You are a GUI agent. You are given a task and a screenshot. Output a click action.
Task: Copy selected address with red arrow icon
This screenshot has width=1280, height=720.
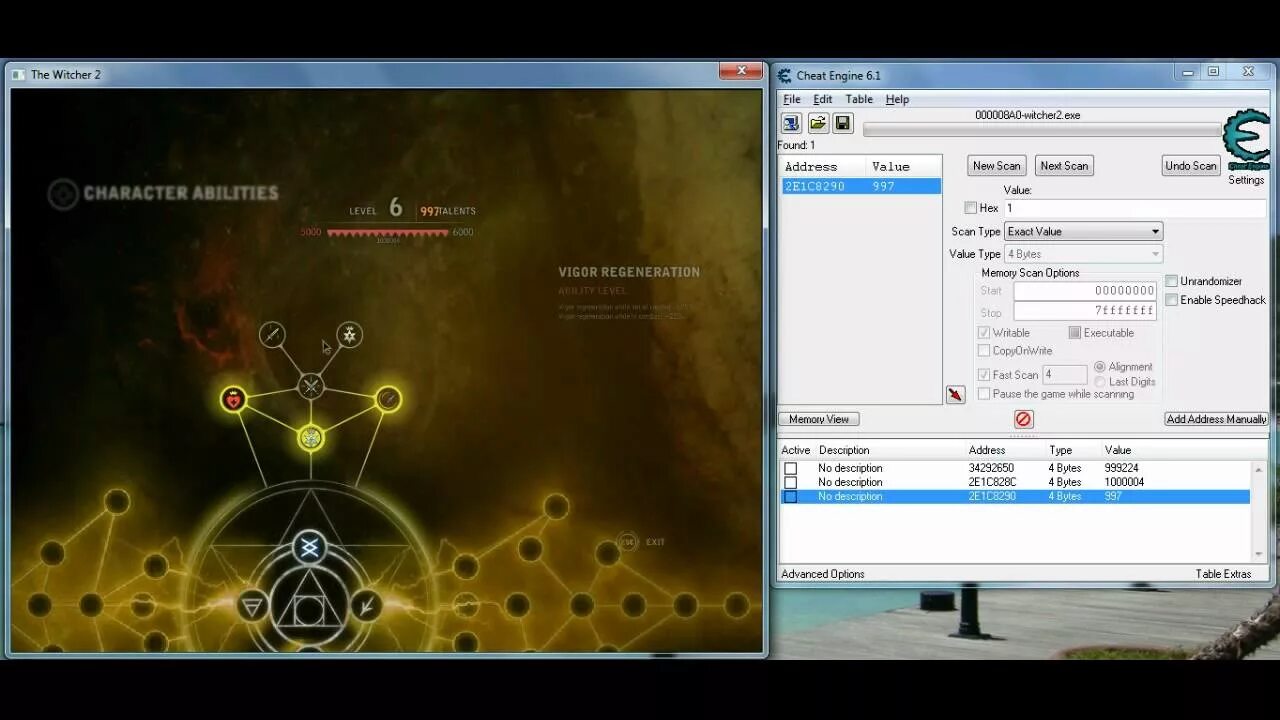point(956,395)
